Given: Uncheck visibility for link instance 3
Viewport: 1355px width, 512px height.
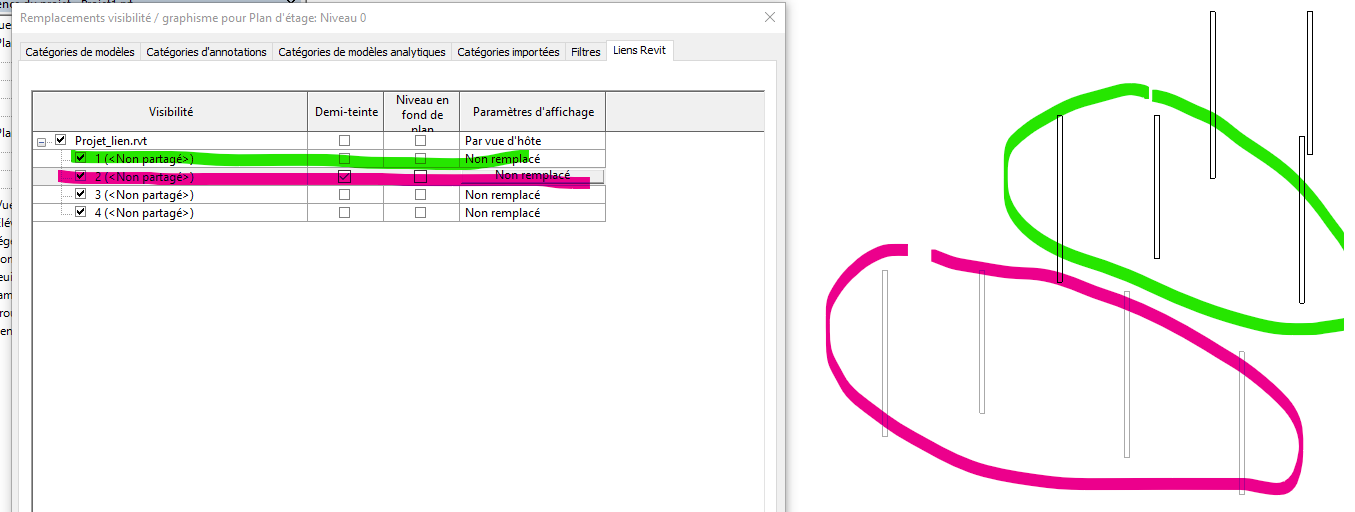Looking at the screenshot, I should click(81, 195).
